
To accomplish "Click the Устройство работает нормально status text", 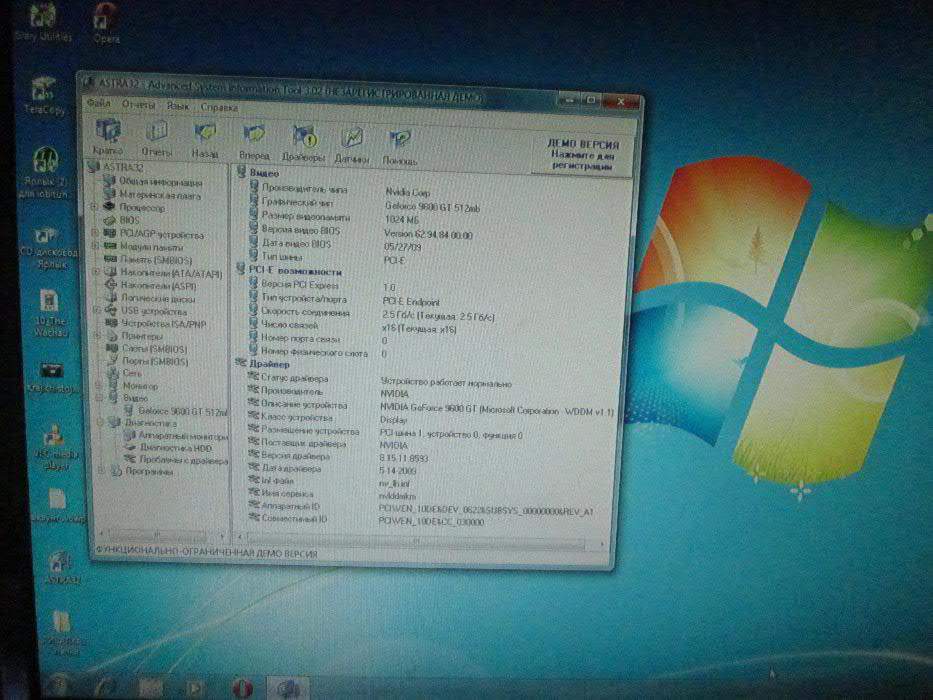I will pos(446,383).
